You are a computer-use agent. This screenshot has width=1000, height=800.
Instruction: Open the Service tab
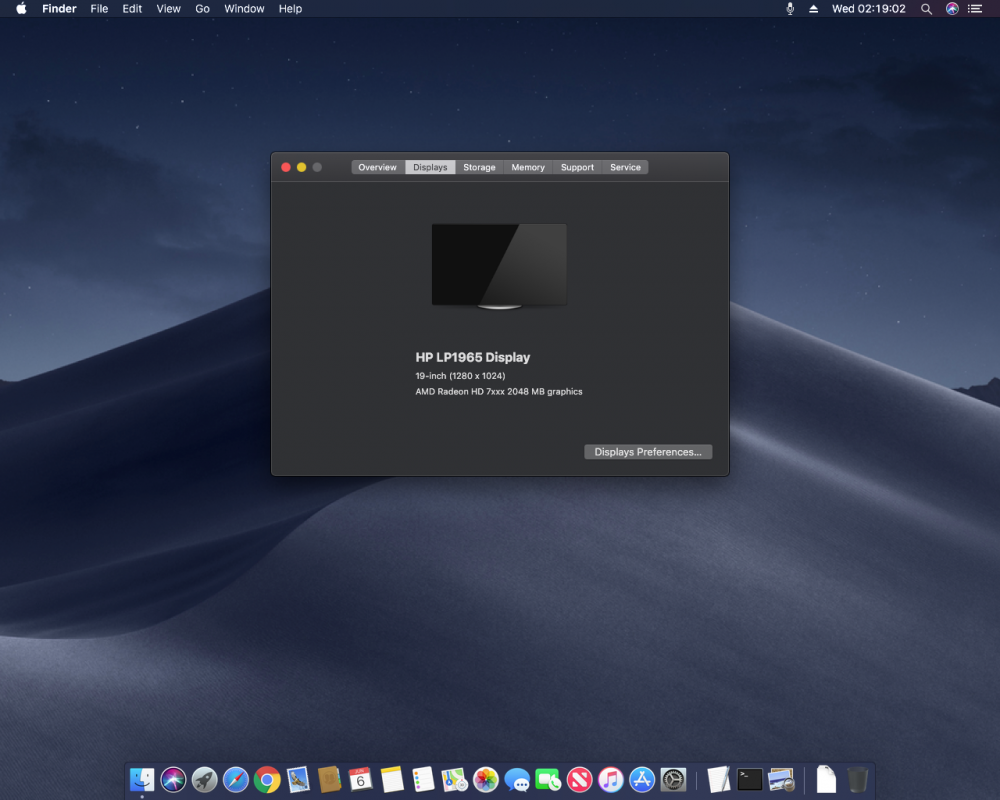[x=626, y=167]
